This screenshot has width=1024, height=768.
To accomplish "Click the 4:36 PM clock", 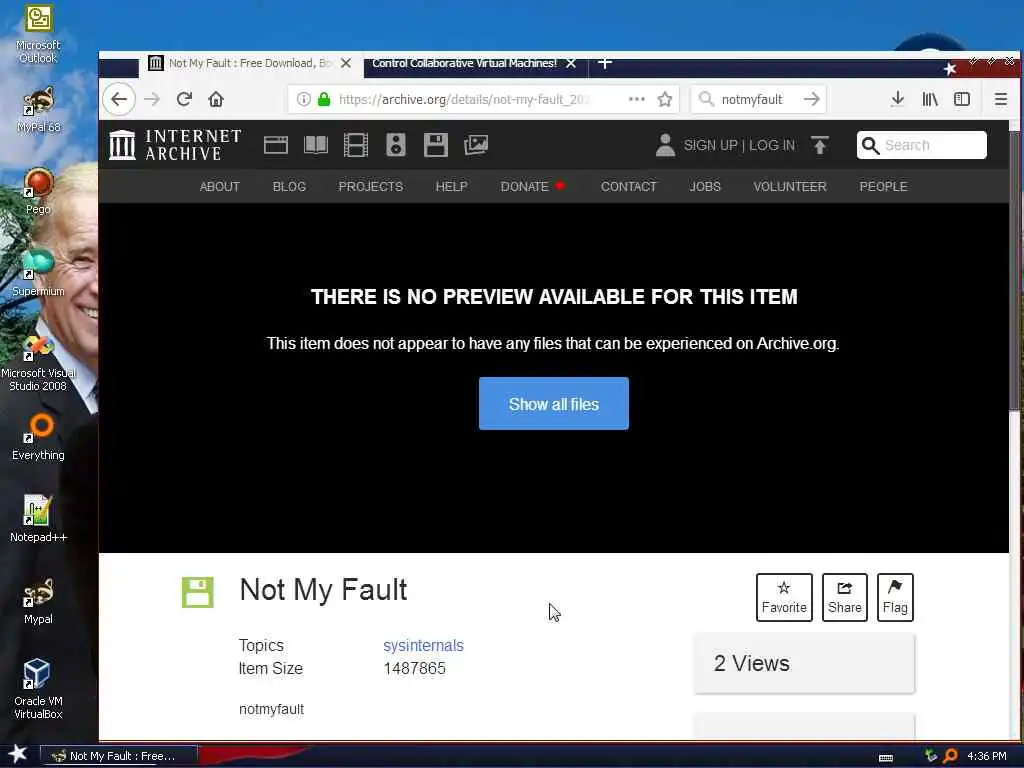I will click(x=986, y=756).
